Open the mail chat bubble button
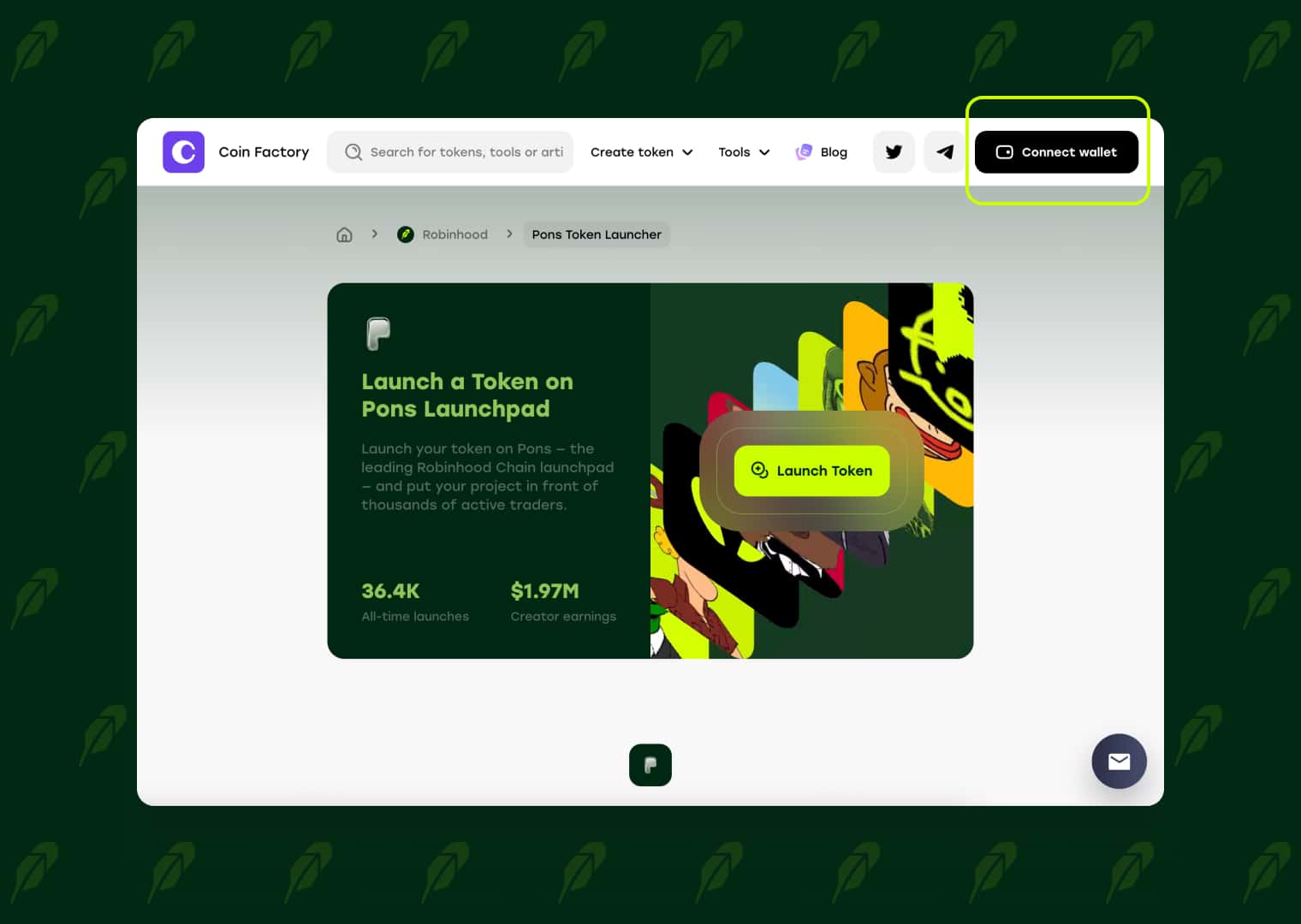Image resolution: width=1301 pixels, height=924 pixels. pyautogui.click(x=1119, y=761)
